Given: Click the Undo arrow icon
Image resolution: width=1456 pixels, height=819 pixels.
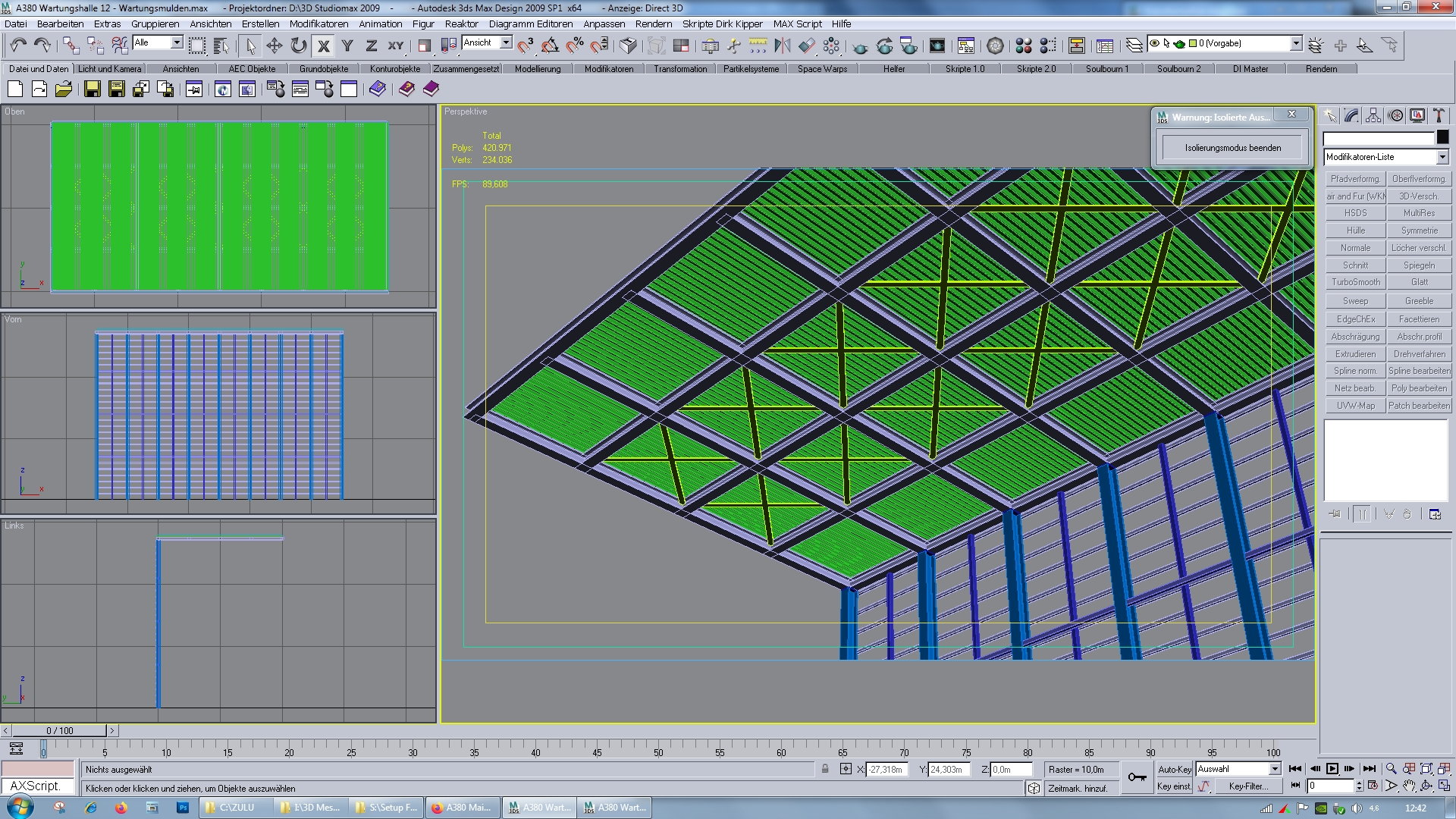Looking at the screenshot, I should click(x=18, y=45).
